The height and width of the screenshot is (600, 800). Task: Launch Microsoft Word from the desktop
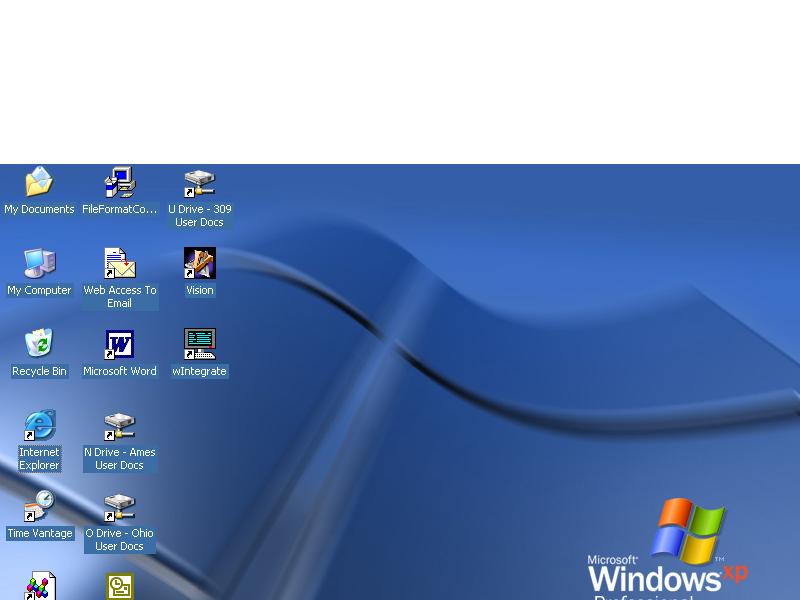point(119,344)
